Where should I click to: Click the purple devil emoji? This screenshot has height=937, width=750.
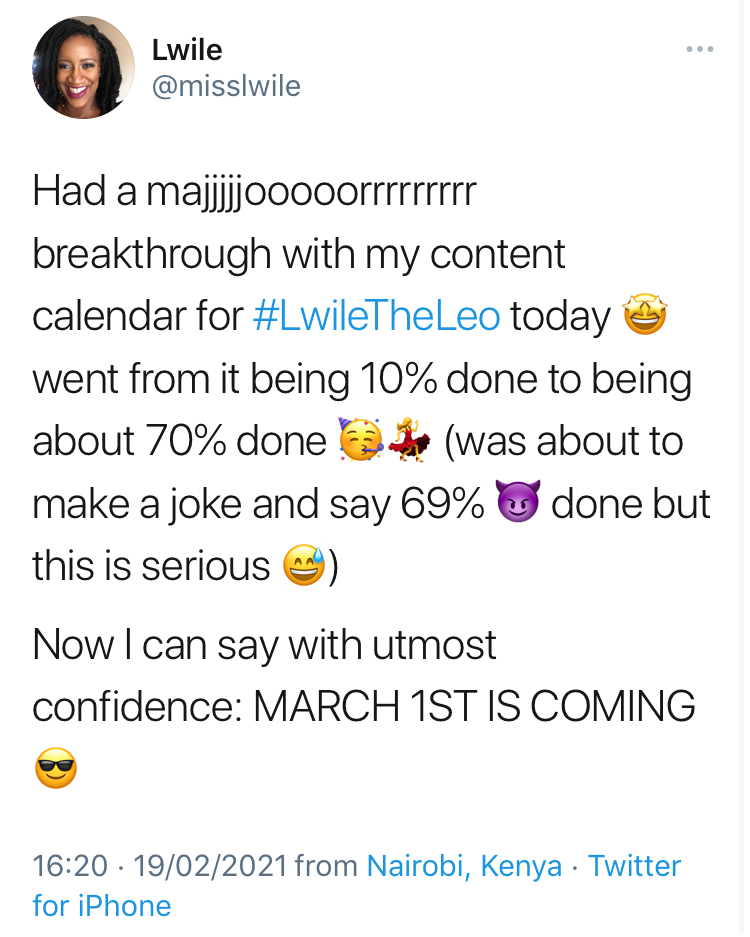click(518, 505)
